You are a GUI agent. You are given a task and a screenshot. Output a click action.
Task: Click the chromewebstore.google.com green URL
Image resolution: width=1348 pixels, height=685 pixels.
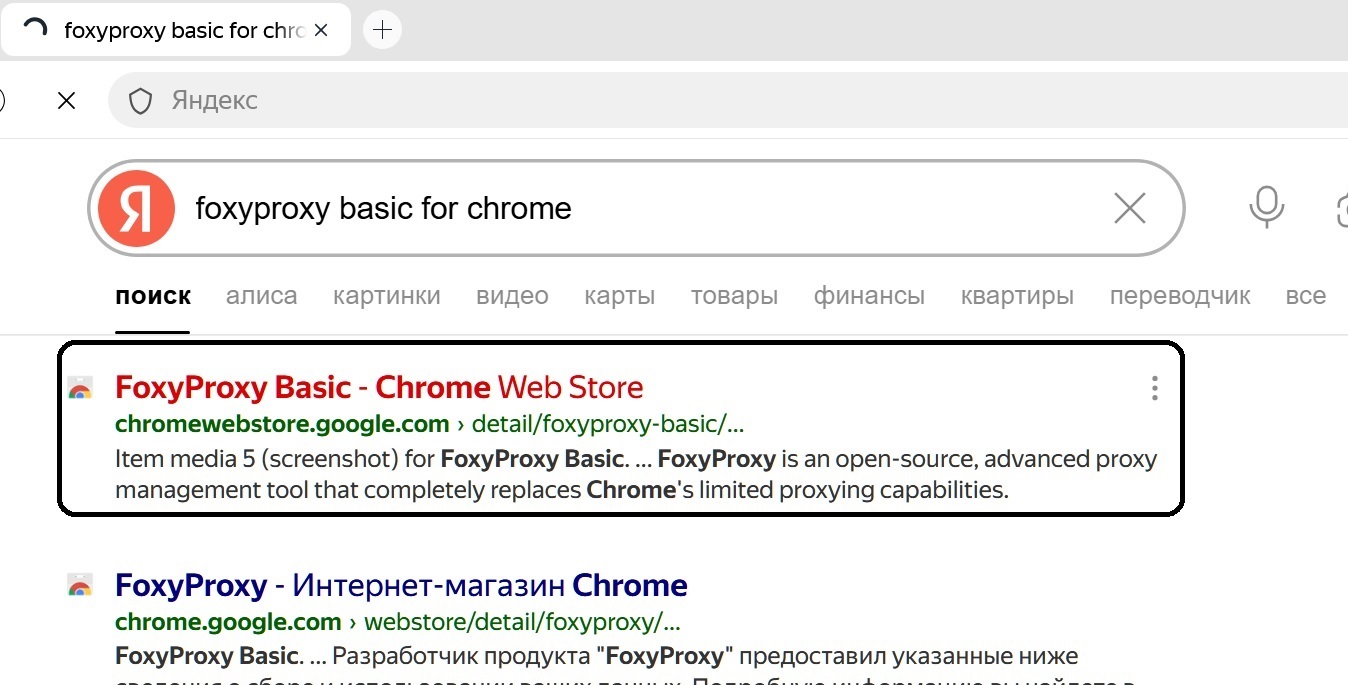coord(282,424)
